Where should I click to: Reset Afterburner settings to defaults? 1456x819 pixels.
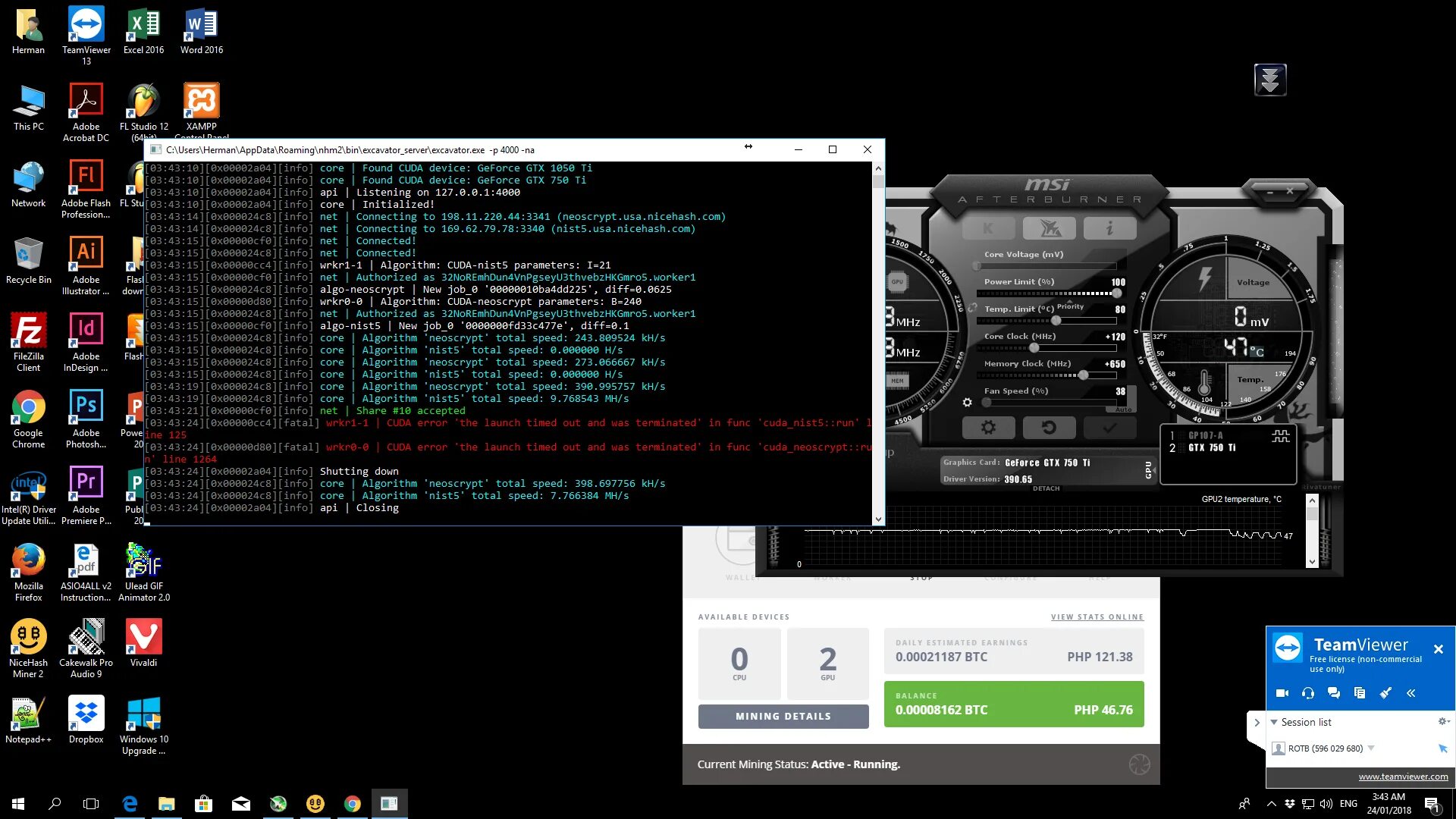point(1049,428)
